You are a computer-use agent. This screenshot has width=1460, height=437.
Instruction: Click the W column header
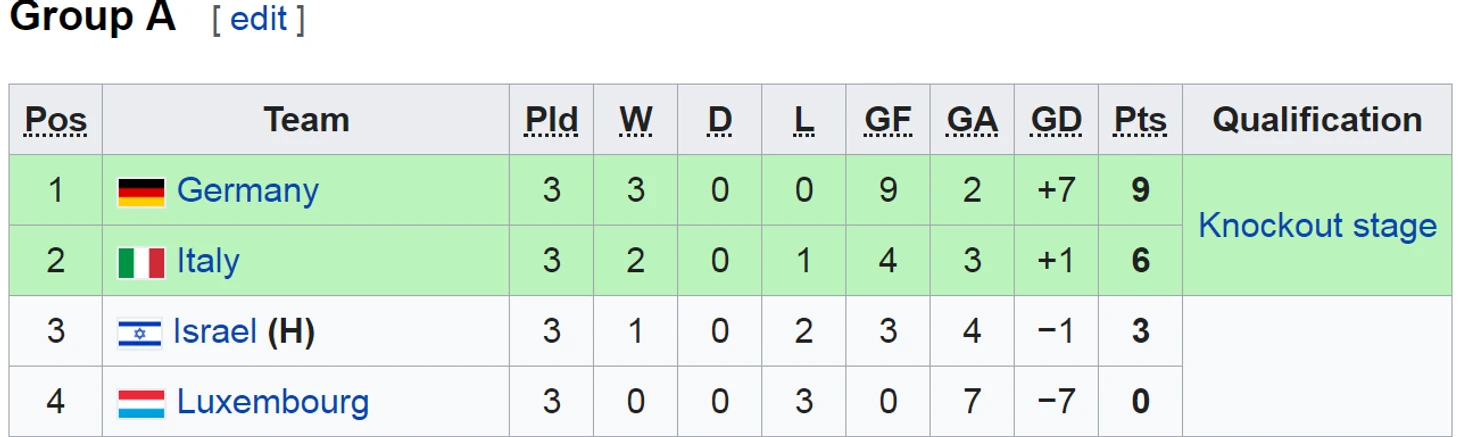pos(636,121)
